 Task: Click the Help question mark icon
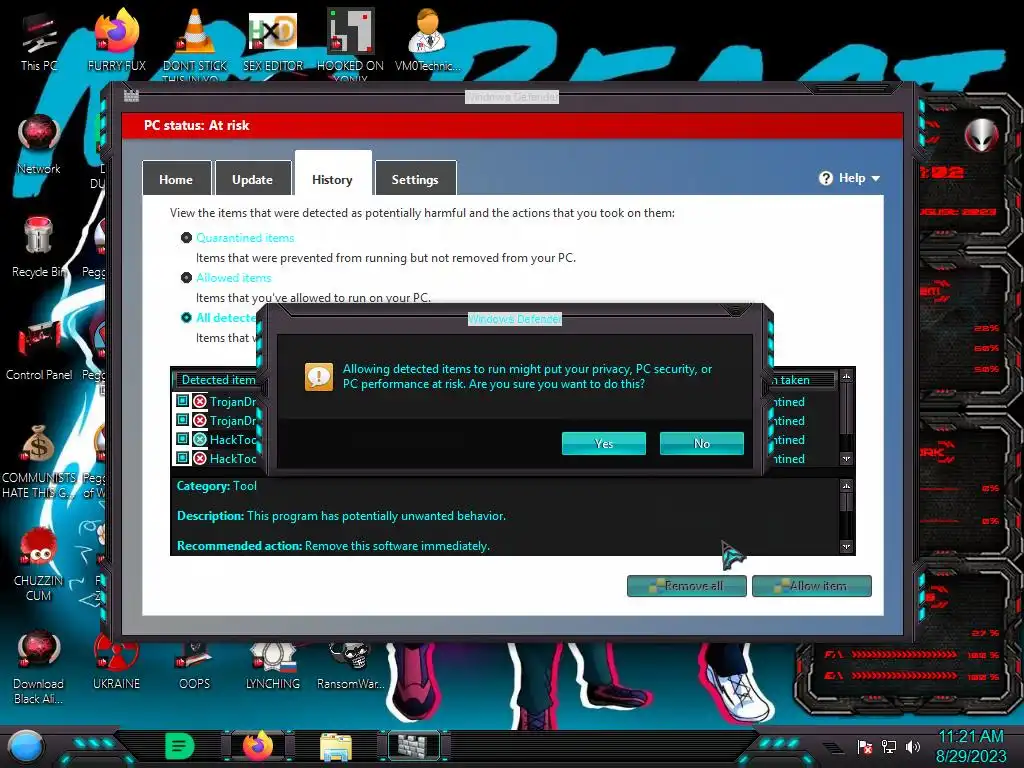(x=825, y=178)
